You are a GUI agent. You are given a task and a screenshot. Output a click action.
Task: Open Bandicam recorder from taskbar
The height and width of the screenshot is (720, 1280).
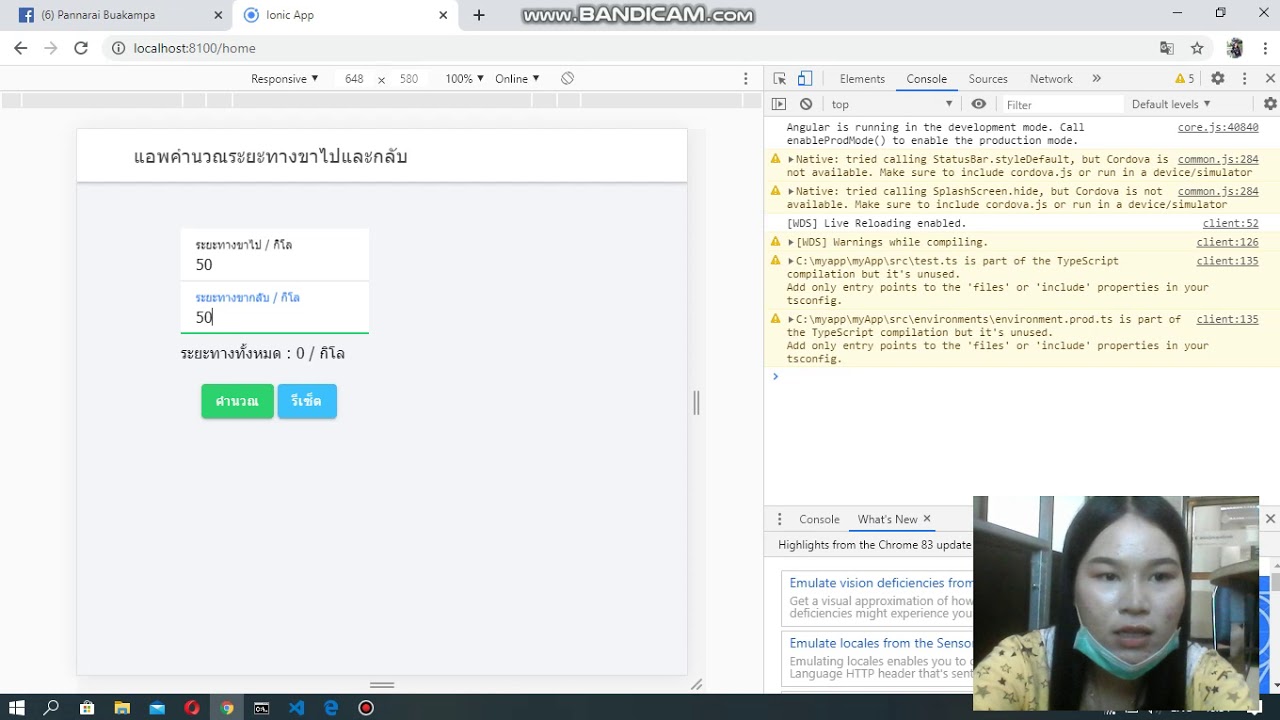[x=366, y=708]
